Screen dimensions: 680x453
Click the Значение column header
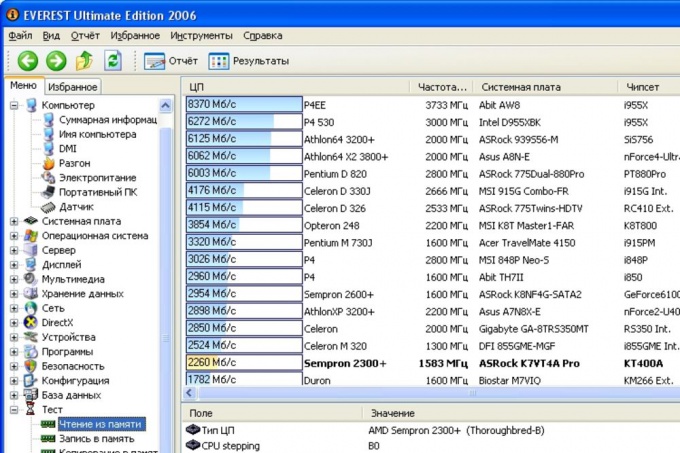[521, 413]
